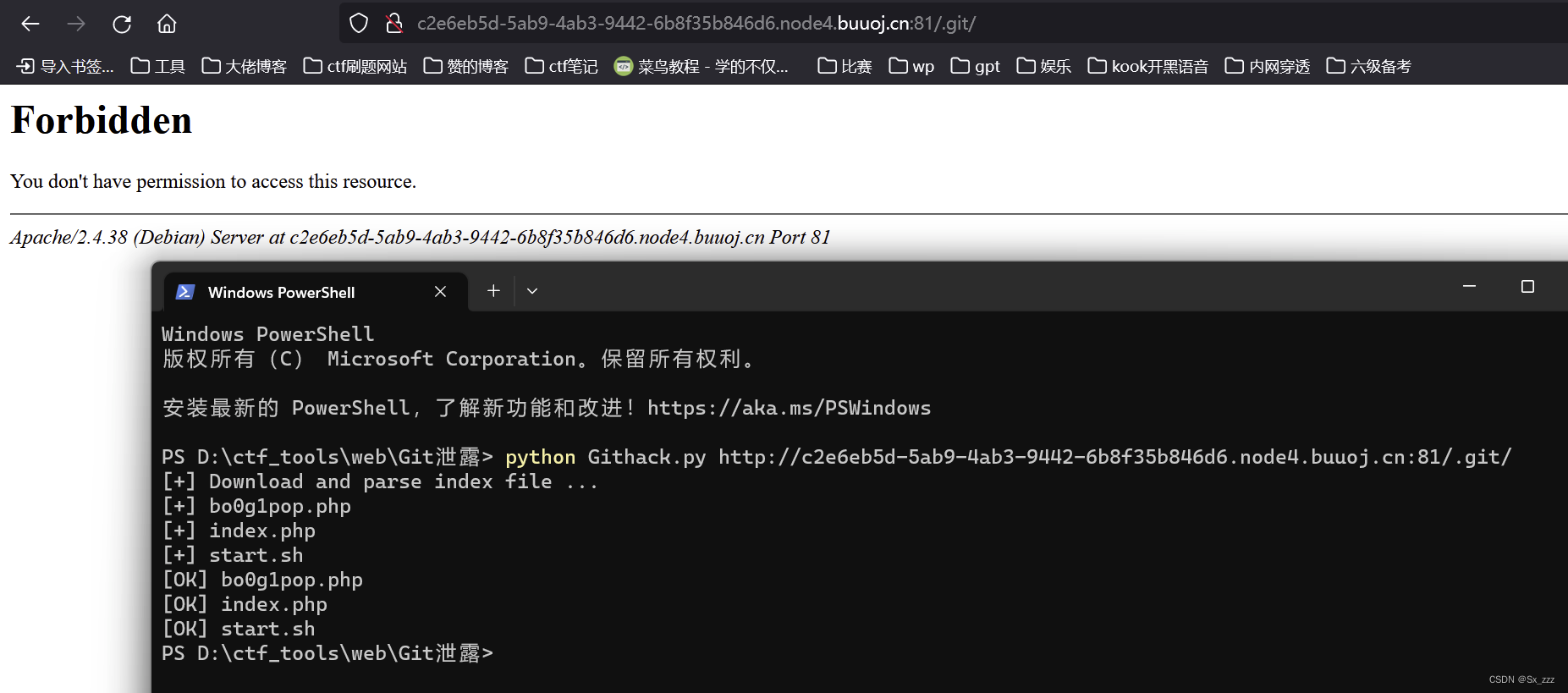Viewport: 1568px width, 693px height.
Task: Click the PowerShell icon on the tab
Action: (x=185, y=292)
